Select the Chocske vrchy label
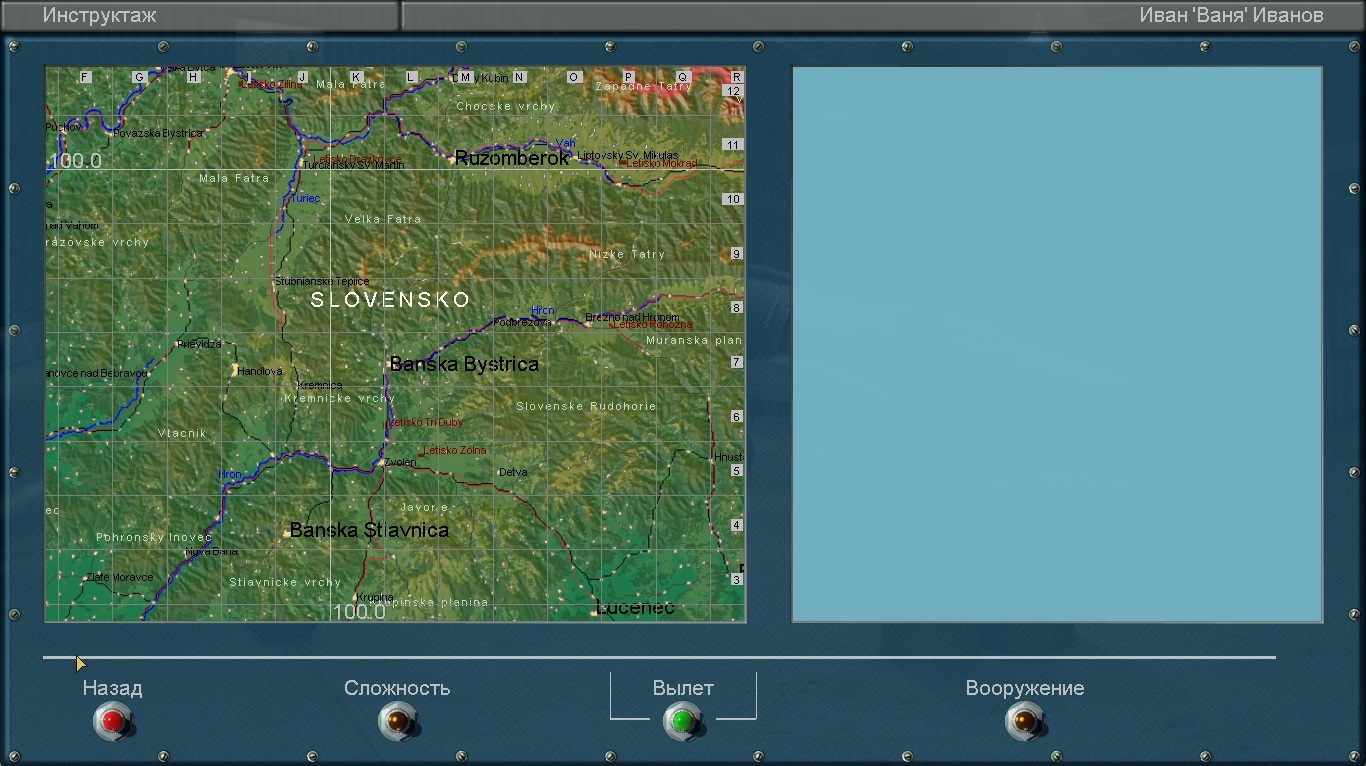1366x766 pixels. point(505,106)
